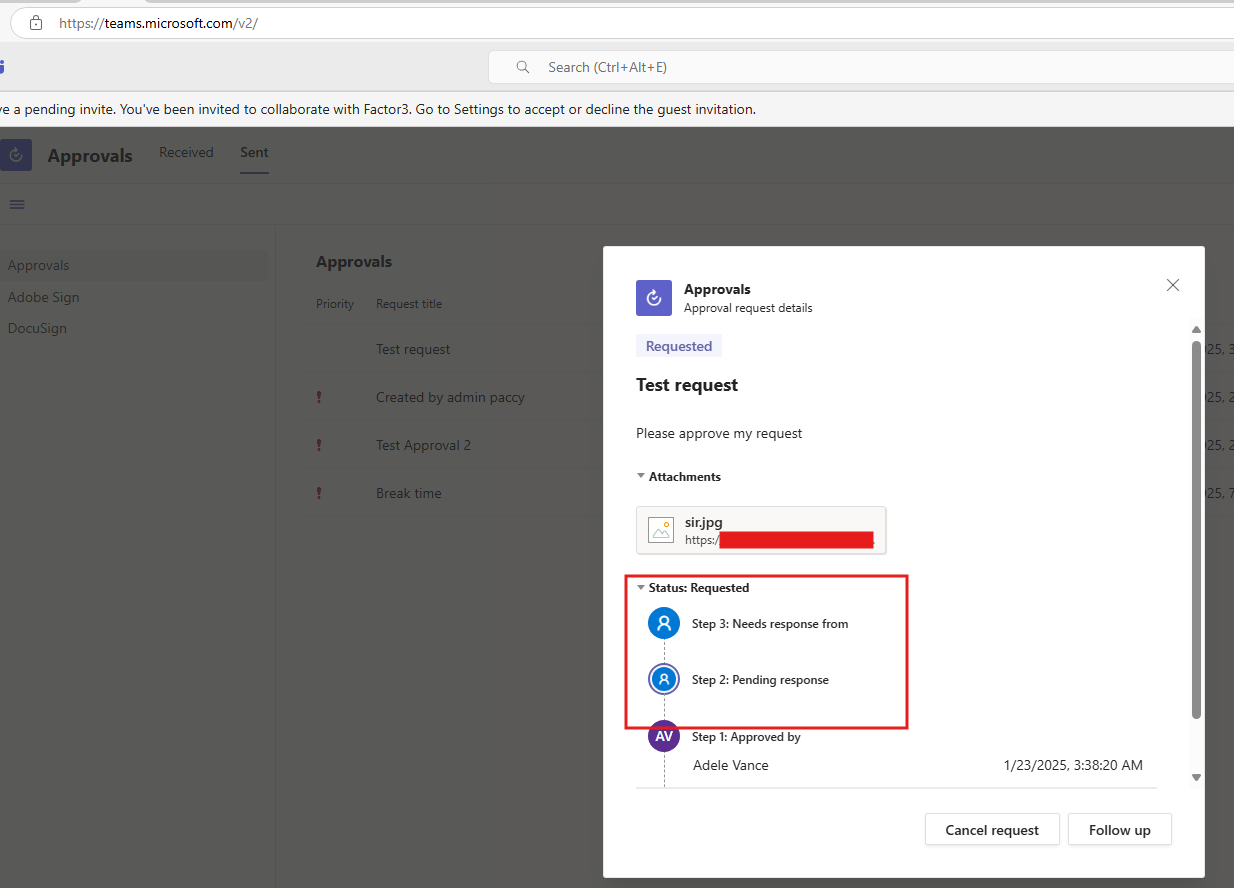Viewport: 1234px width, 888px height.
Task: Close the approval request details dialog
Action: point(1173,285)
